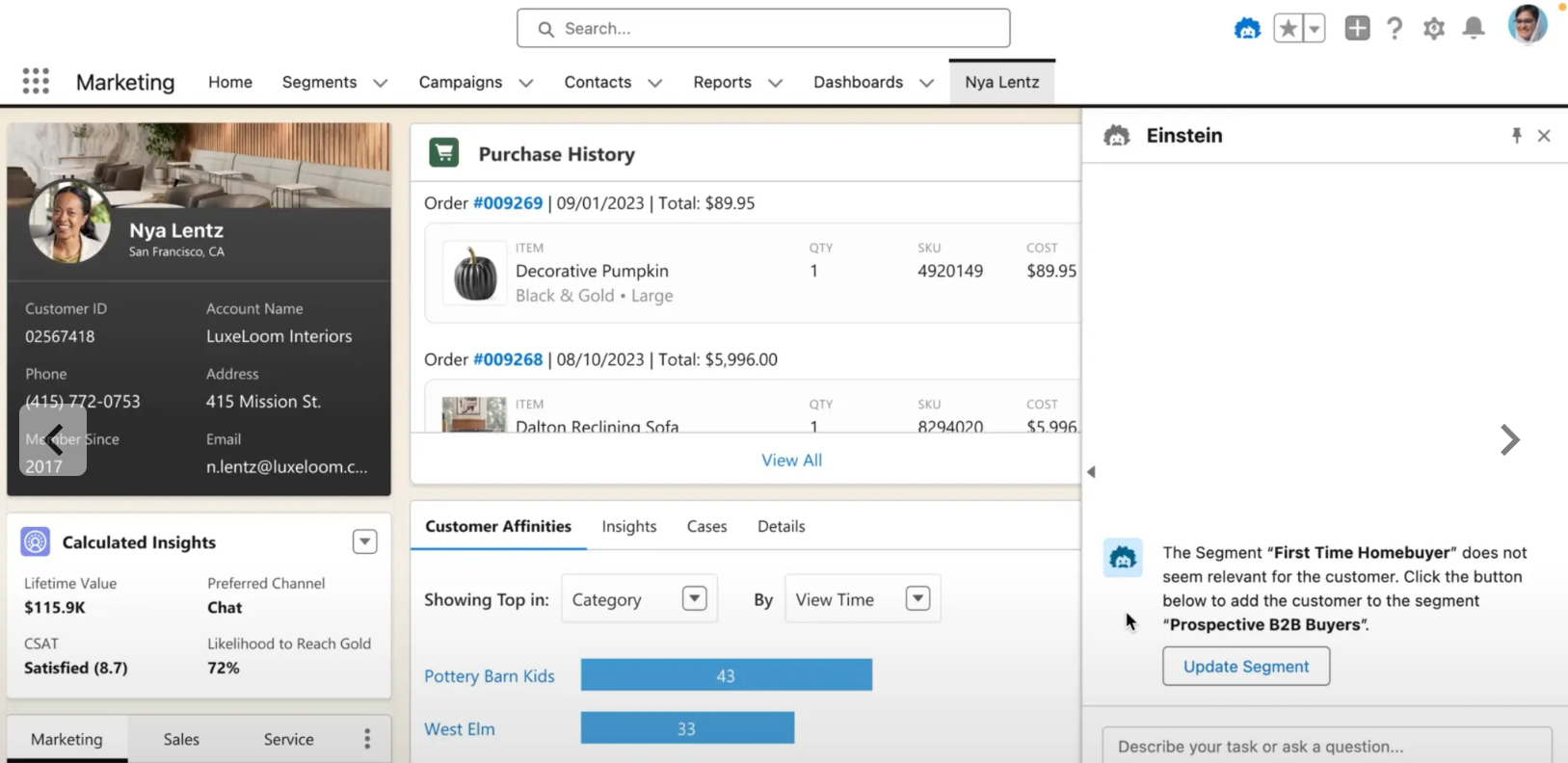Open the Category dropdown

click(x=640, y=599)
